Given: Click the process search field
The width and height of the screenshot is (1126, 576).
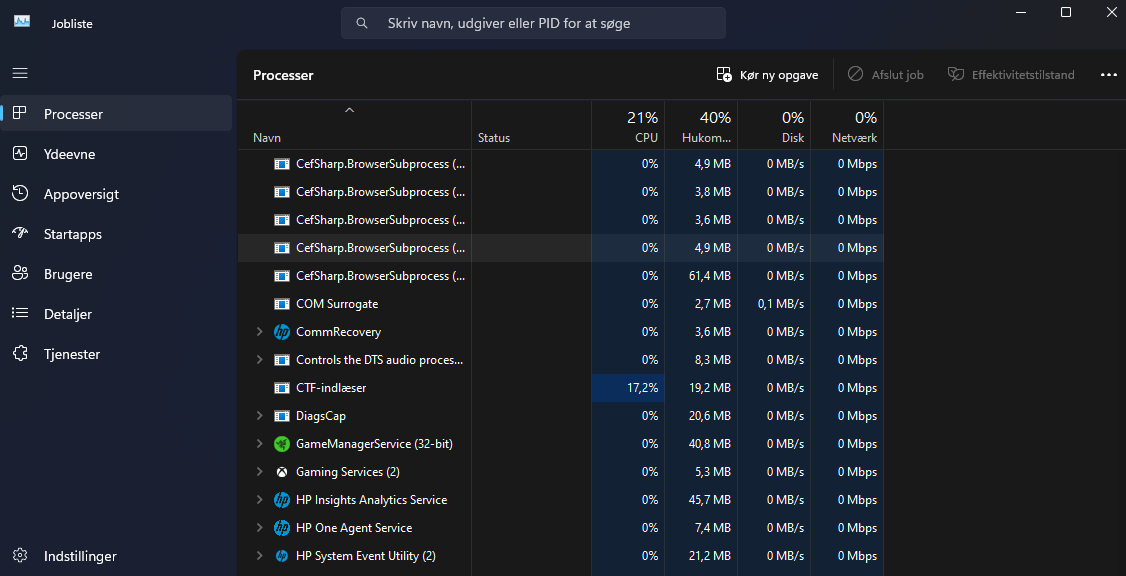Looking at the screenshot, I should coord(533,22).
